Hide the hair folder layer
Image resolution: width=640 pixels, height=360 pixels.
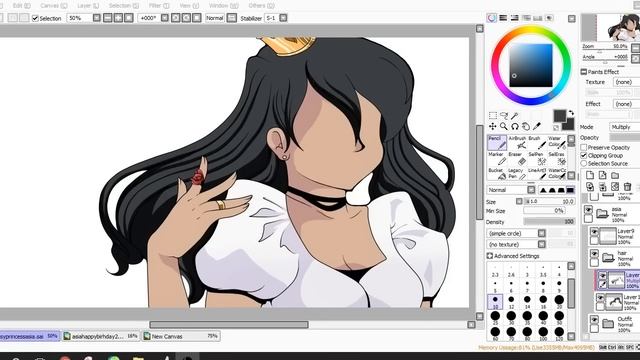point(594,254)
